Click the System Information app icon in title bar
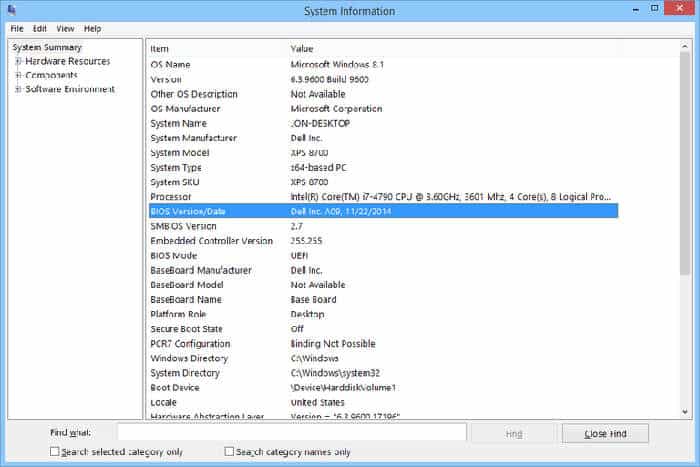 [x=11, y=10]
